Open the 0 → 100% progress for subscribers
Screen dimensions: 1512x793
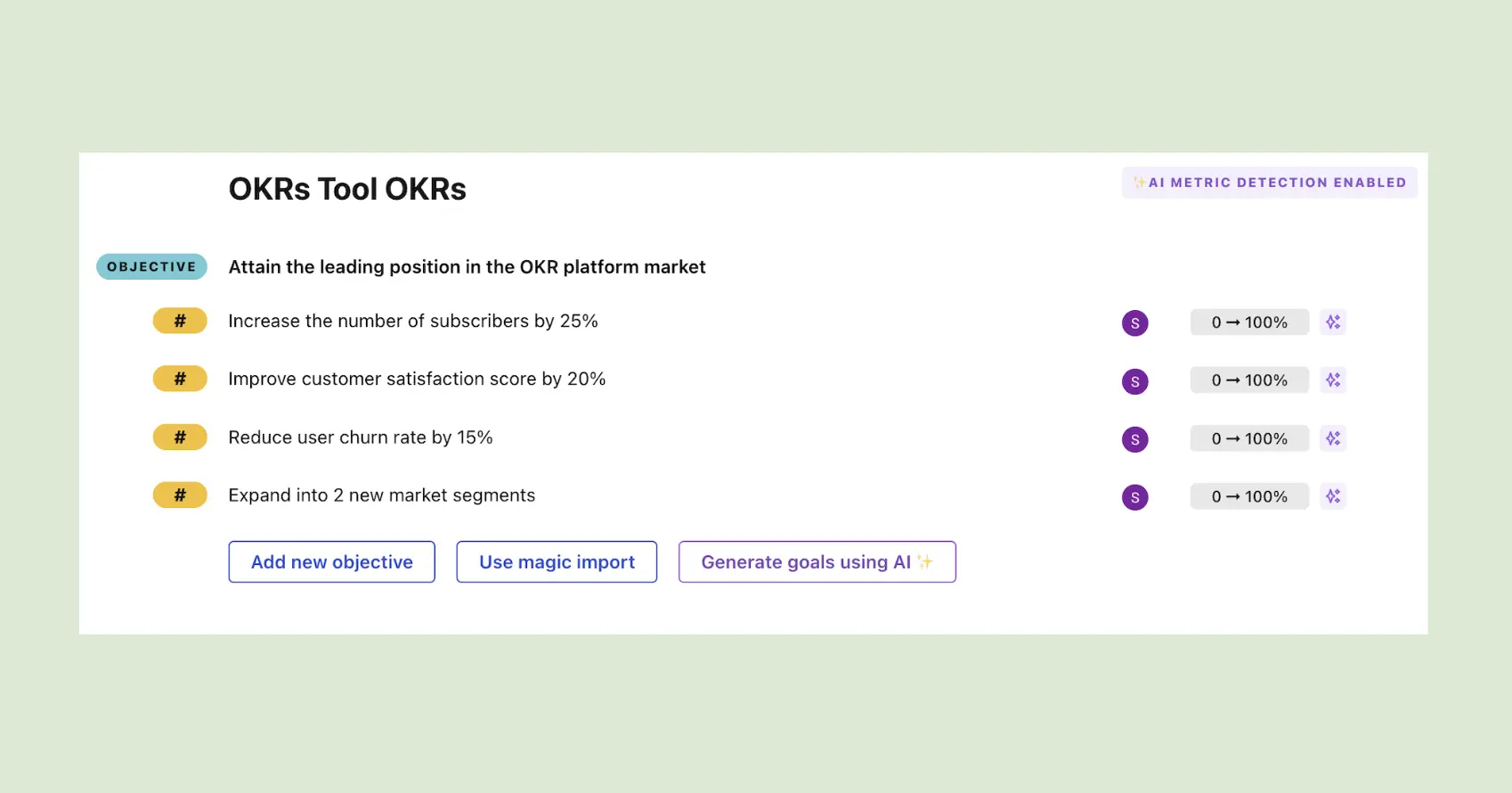(1248, 322)
